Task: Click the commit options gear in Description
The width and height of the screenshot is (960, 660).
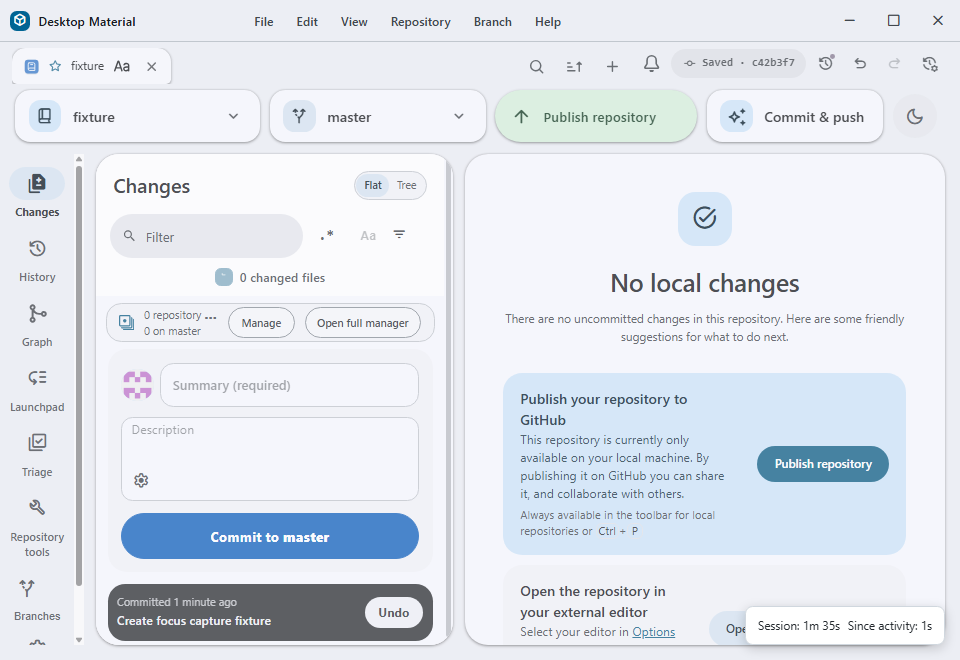Action: pos(141,480)
